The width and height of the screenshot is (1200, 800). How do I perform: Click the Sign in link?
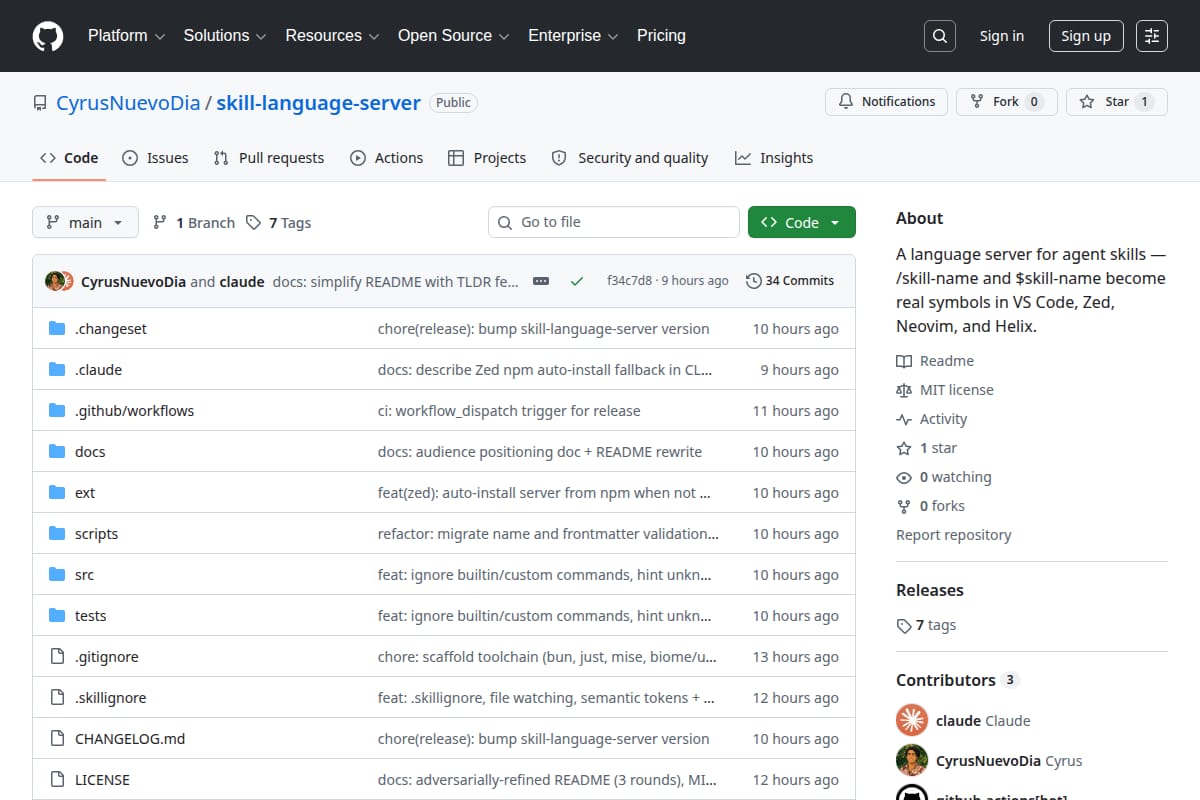pyautogui.click(x=1001, y=36)
